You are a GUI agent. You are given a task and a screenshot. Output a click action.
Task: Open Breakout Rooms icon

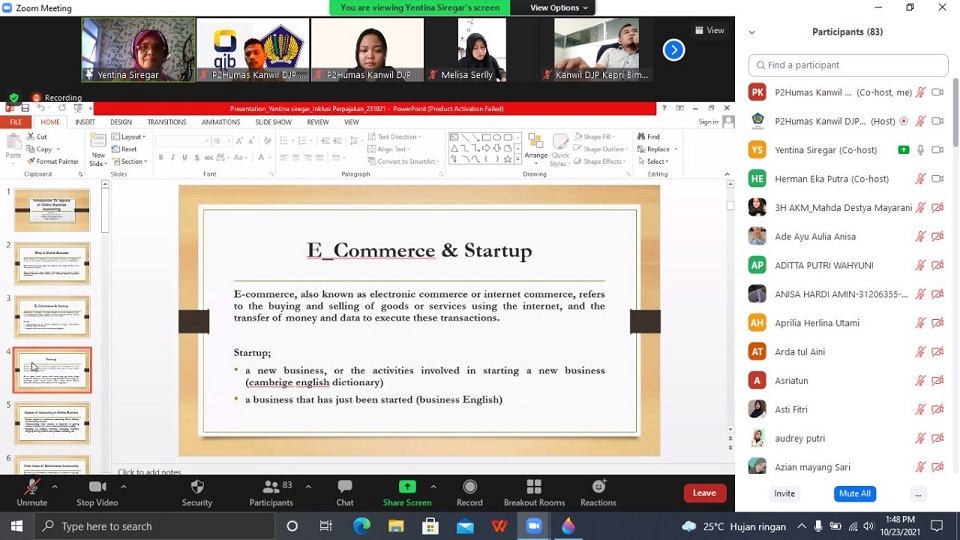534,488
